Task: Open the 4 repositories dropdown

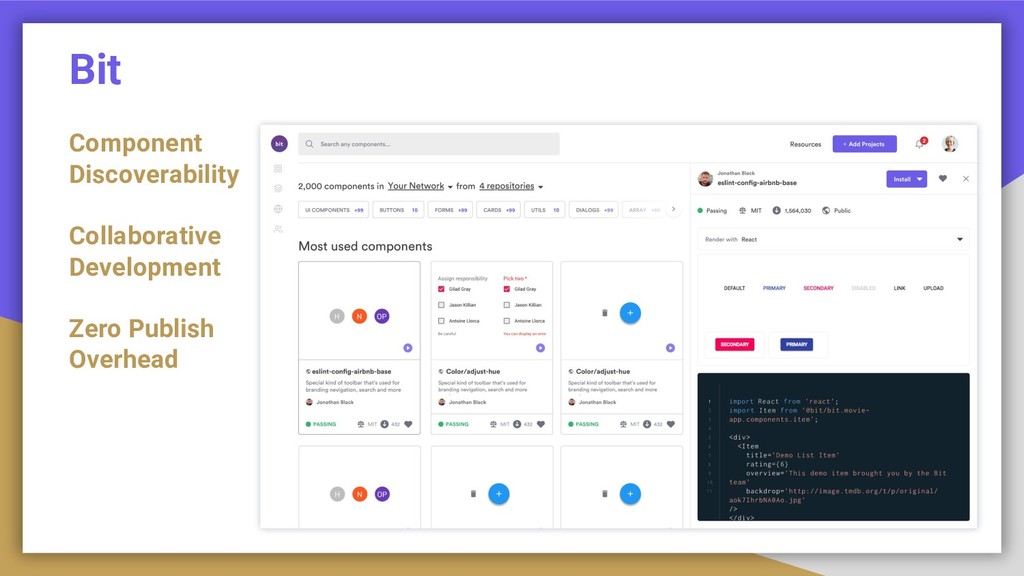Action: (x=511, y=186)
